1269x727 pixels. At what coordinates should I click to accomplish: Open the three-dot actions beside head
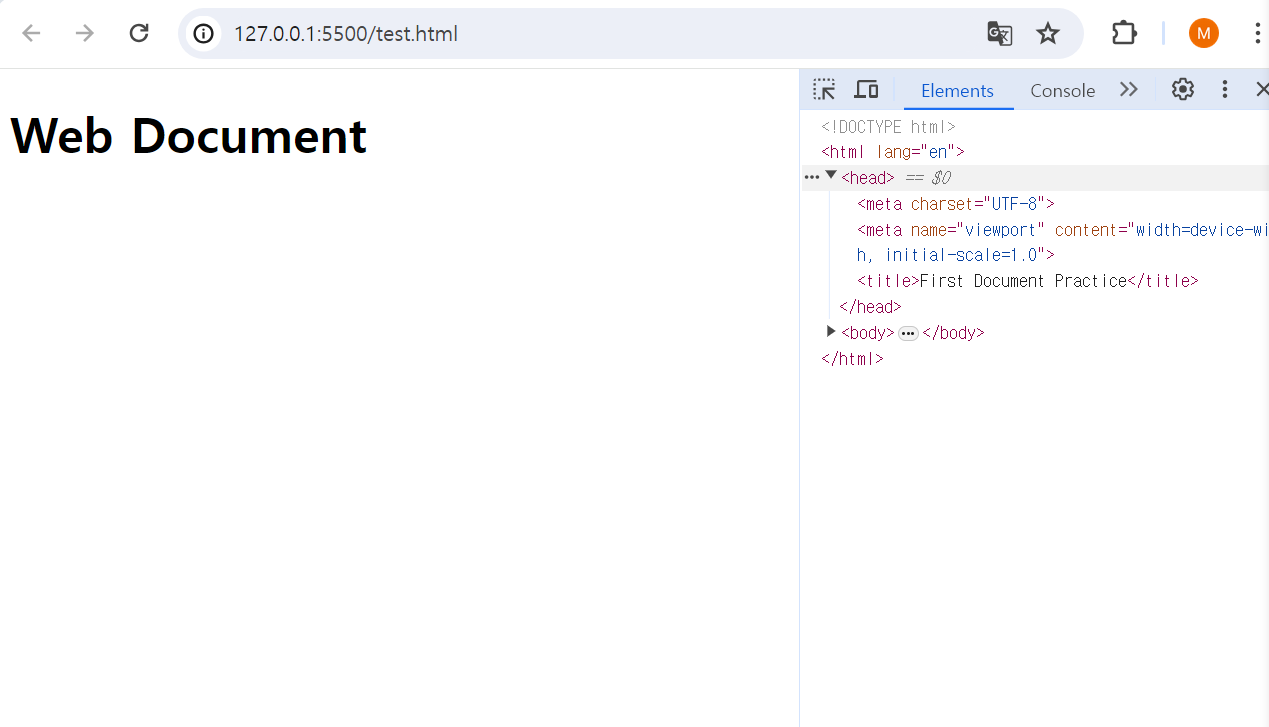pos(811,178)
